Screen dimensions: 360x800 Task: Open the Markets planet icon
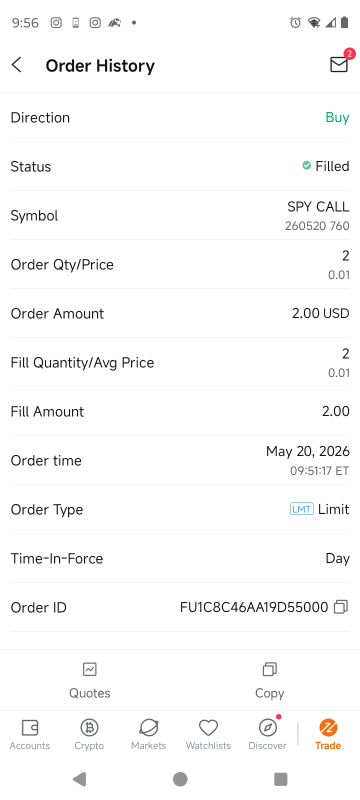(x=148, y=727)
